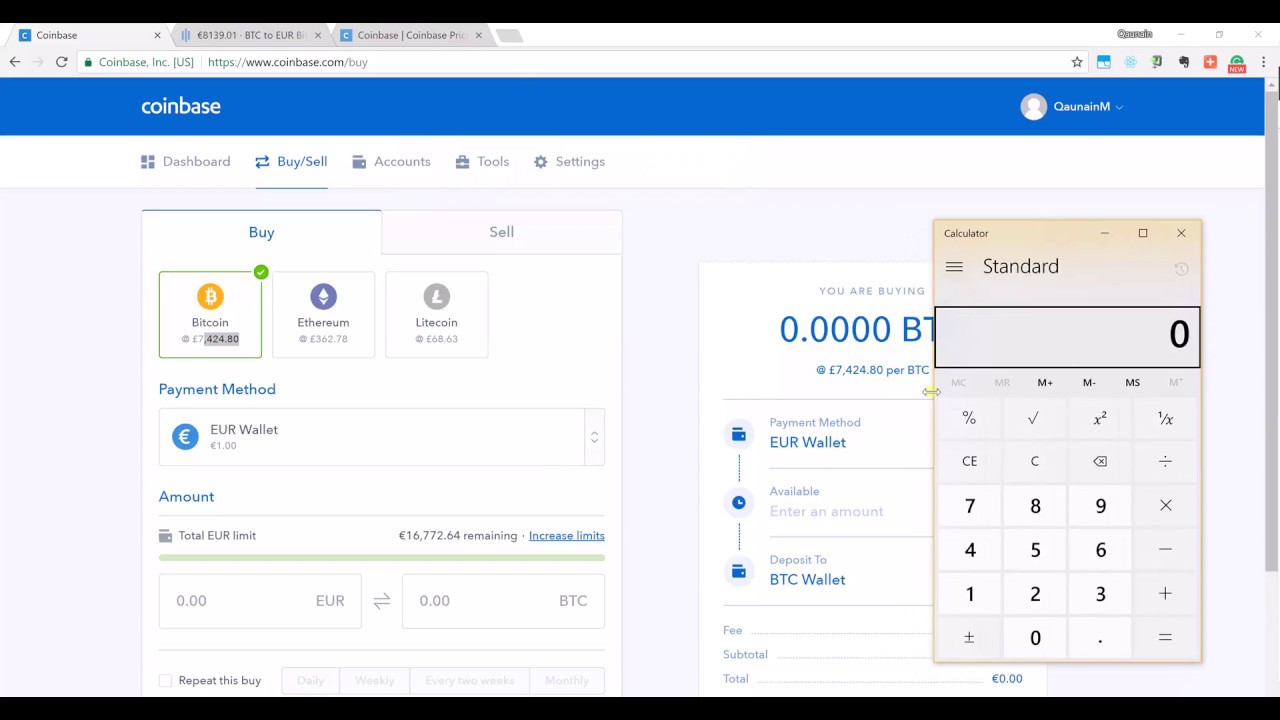Click the EUR amount input field
This screenshot has width=1280, height=720.
[260, 601]
